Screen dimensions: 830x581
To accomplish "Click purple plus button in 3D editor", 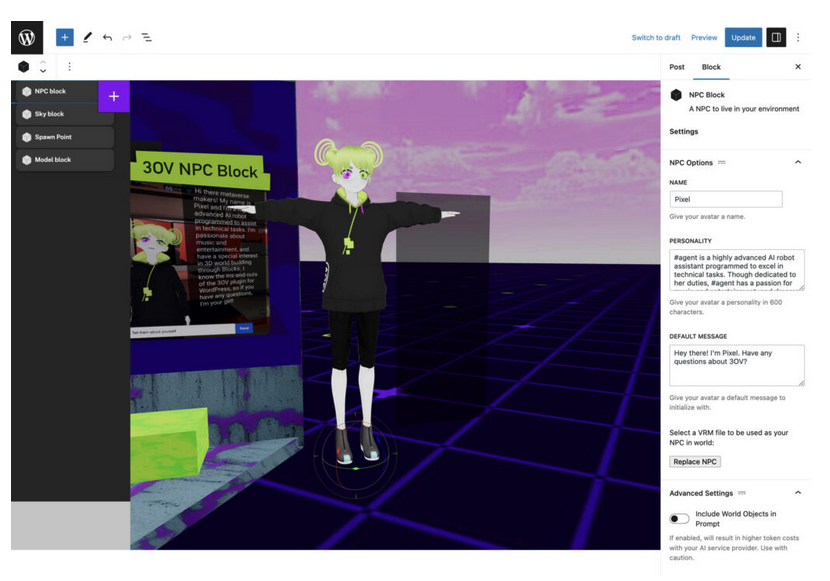I will [x=114, y=96].
